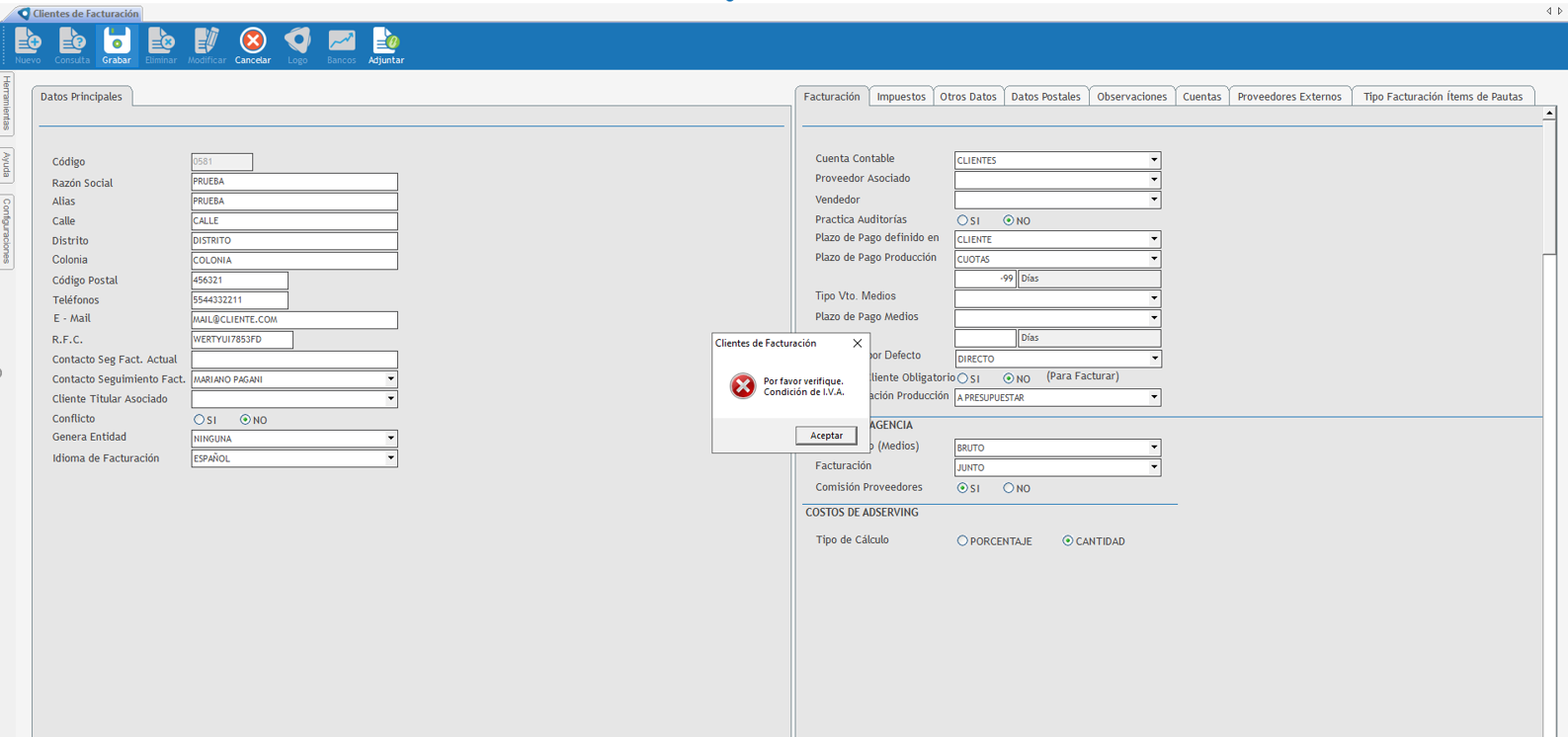Open the Tipo Vto. Medios dropdown
Viewport: 1568px width, 737px height.
(x=1153, y=298)
